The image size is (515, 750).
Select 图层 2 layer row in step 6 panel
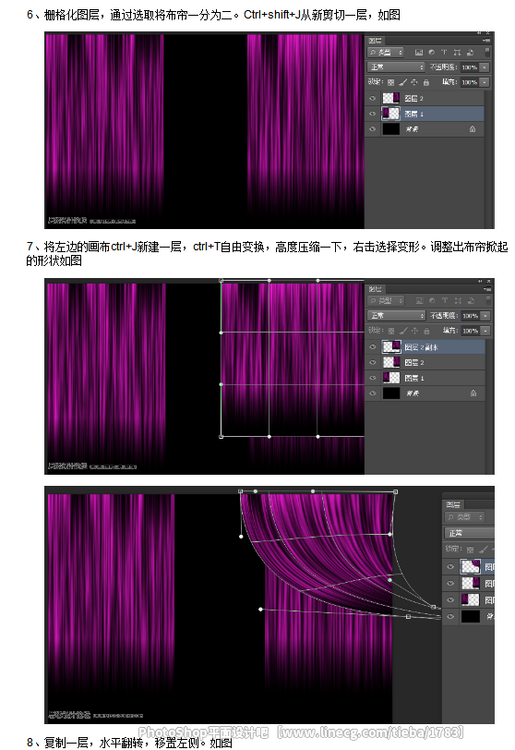tap(425, 98)
